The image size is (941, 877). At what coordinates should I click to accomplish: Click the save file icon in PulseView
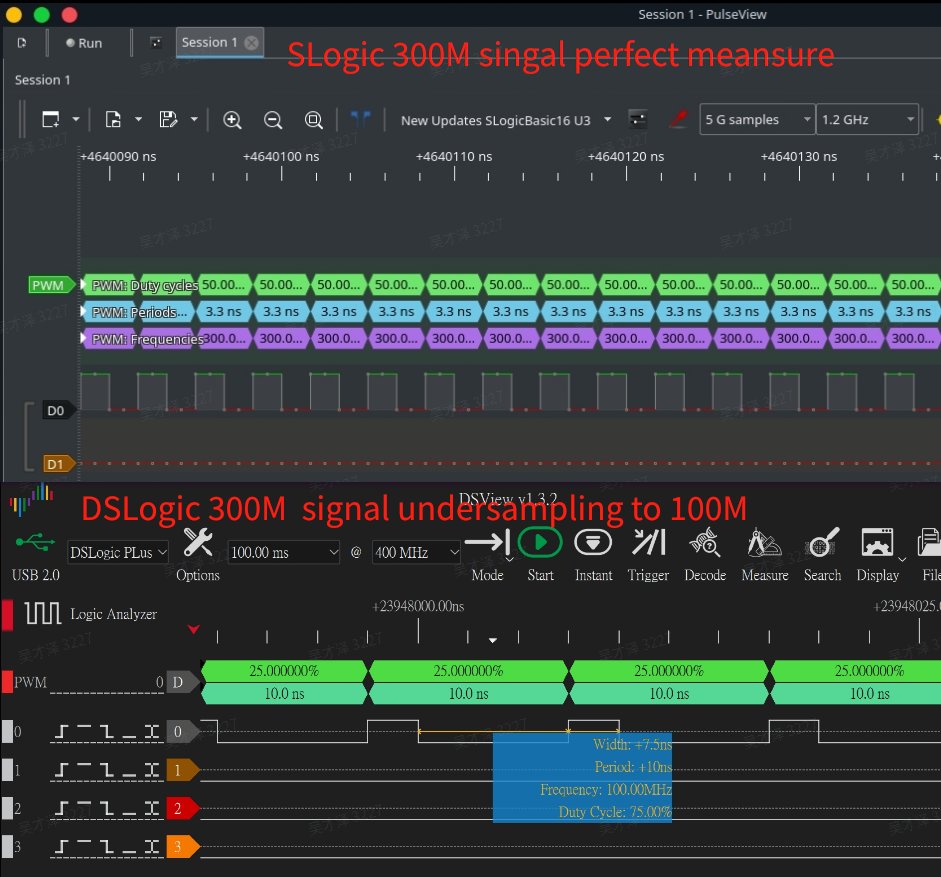pos(168,119)
